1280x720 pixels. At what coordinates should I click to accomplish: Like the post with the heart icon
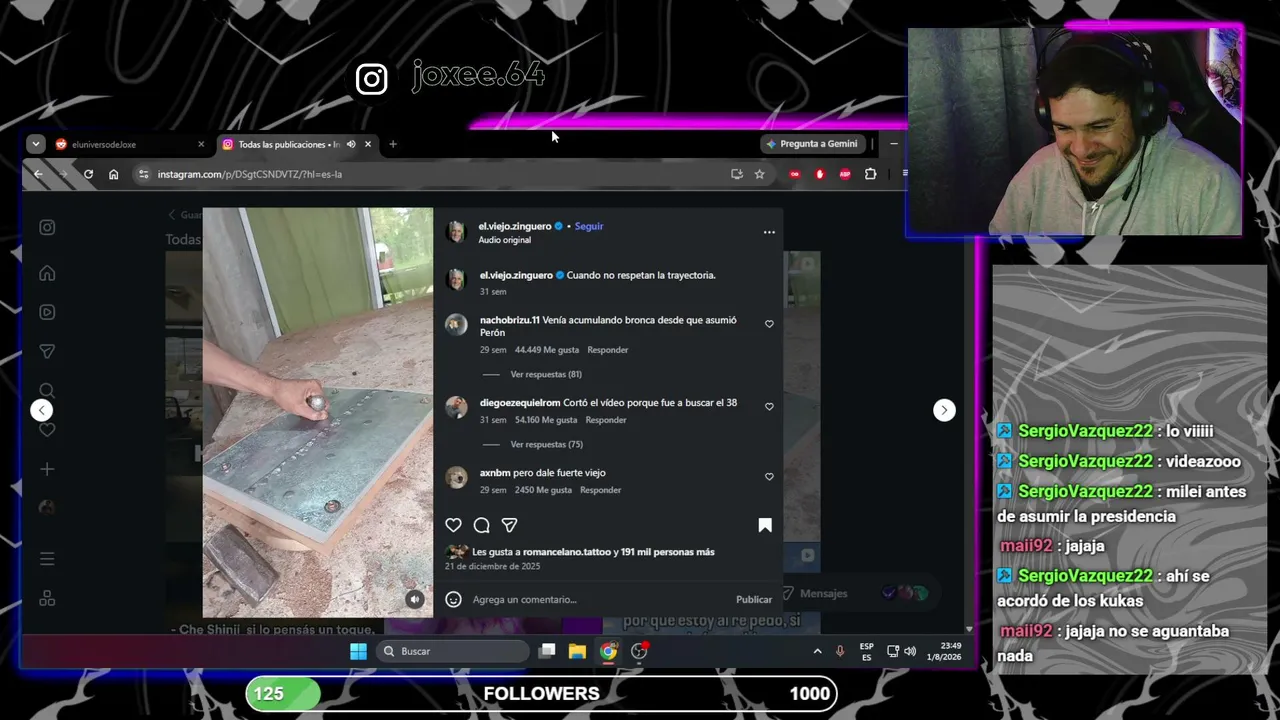tap(453, 525)
